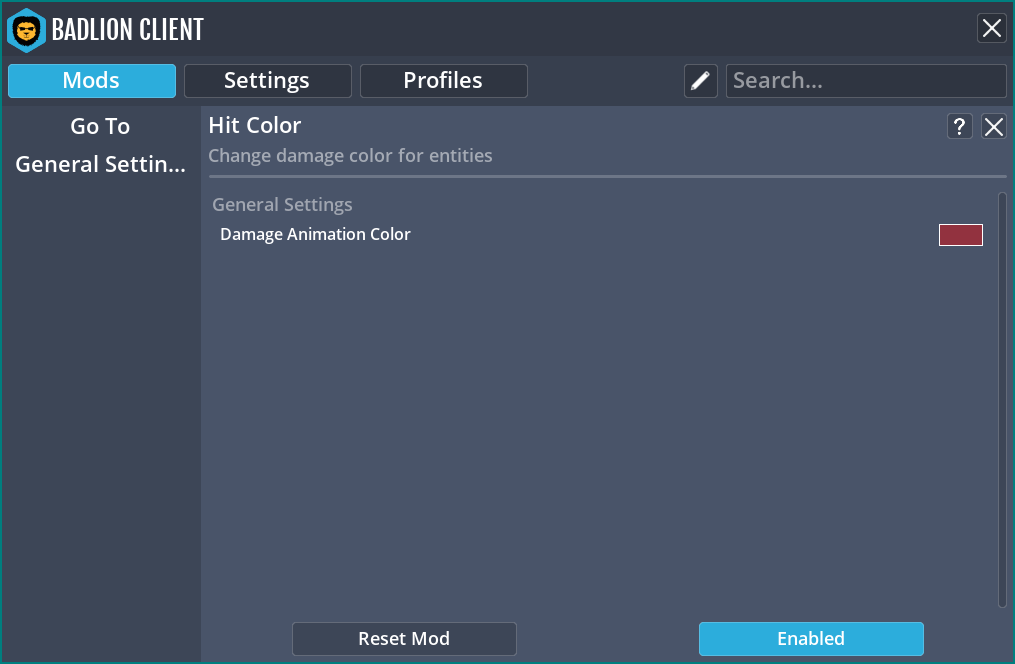This screenshot has width=1015, height=664.
Task: Switch to the Settings tab
Action: (x=267, y=81)
